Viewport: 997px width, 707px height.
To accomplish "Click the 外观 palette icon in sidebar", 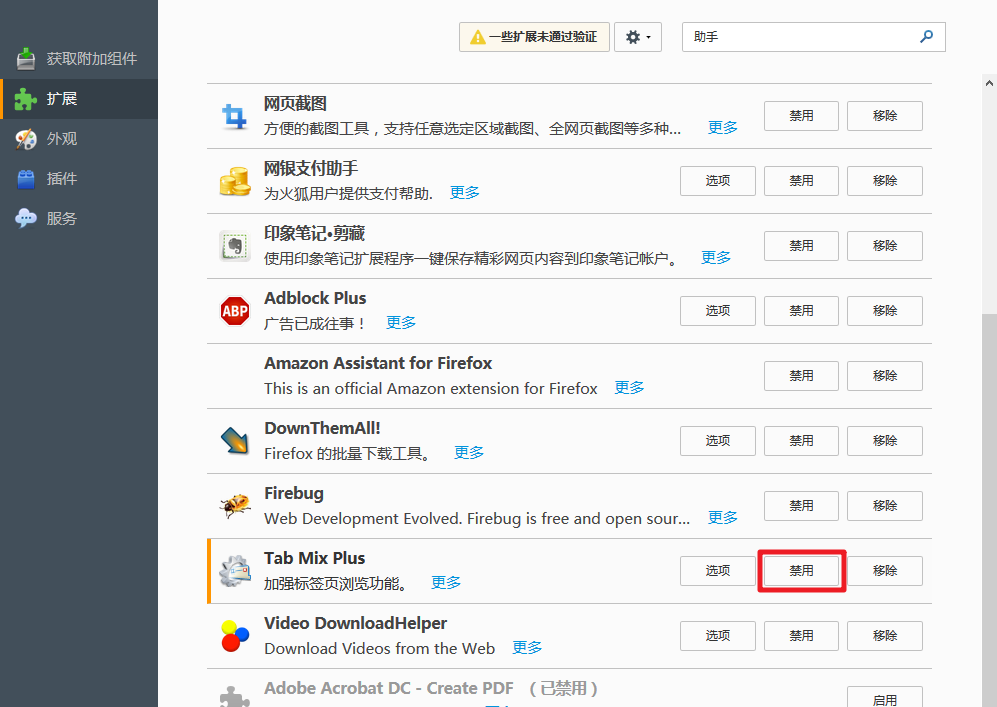I will (x=25, y=138).
